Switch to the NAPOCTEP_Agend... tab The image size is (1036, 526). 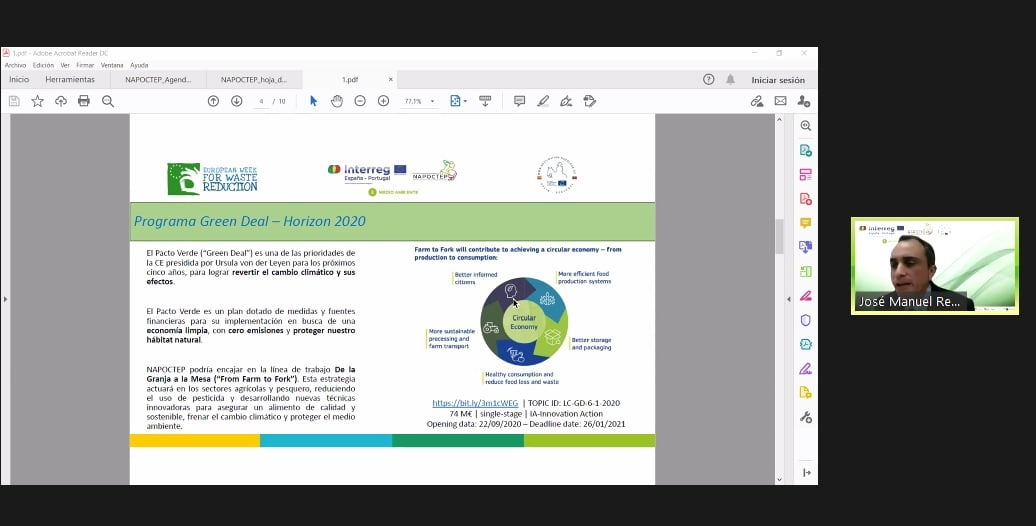click(x=158, y=80)
